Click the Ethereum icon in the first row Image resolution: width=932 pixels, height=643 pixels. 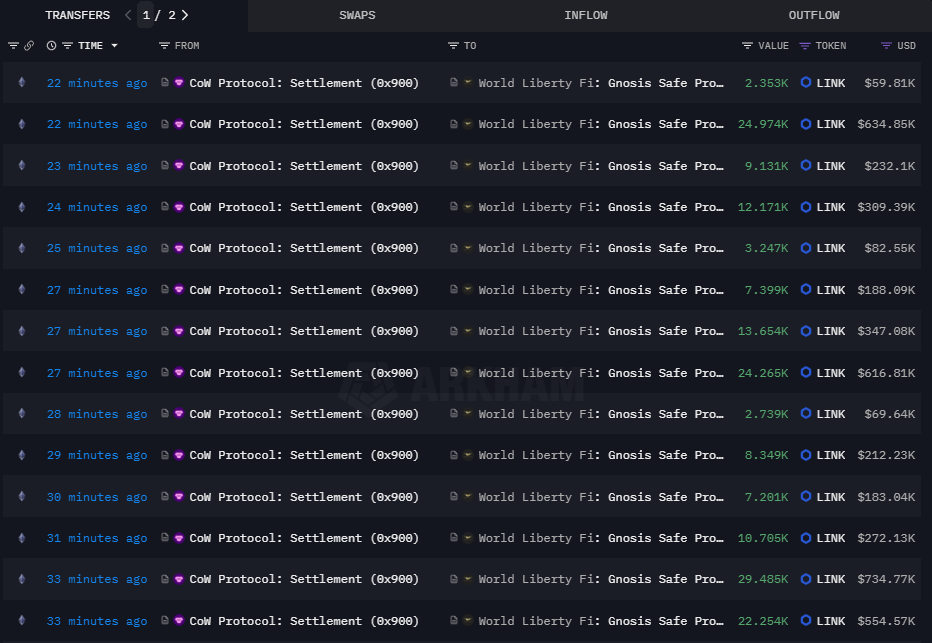click(22, 83)
